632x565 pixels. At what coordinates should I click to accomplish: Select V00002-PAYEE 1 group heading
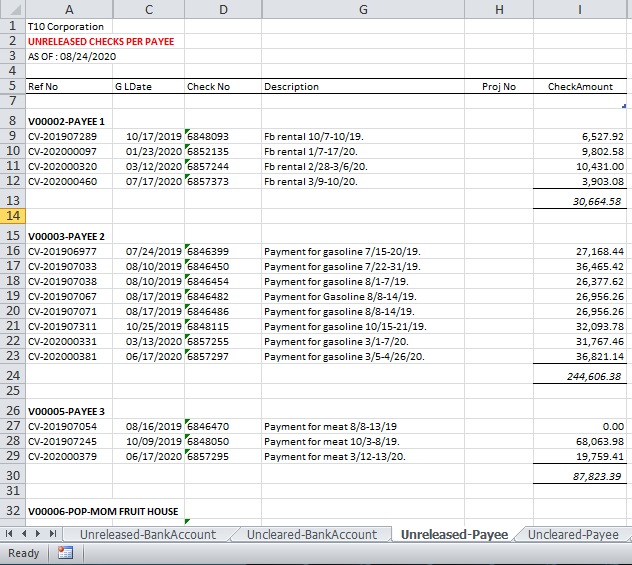(x=66, y=121)
